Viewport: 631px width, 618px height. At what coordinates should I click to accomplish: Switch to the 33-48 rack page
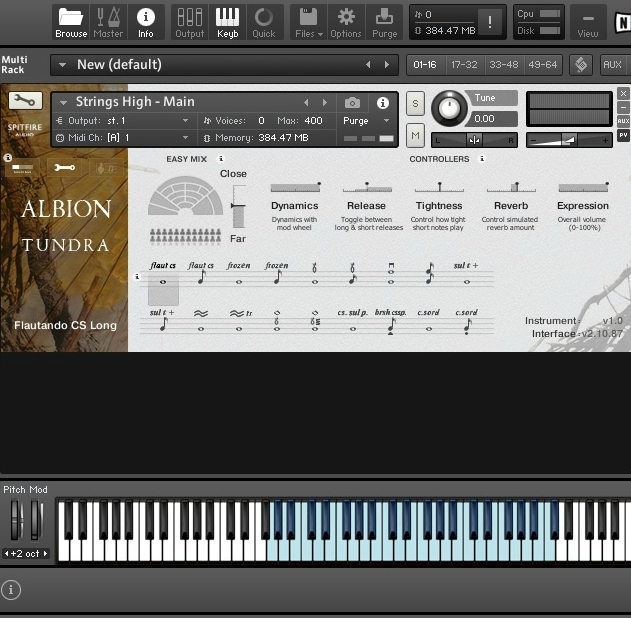[x=503, y=65]
